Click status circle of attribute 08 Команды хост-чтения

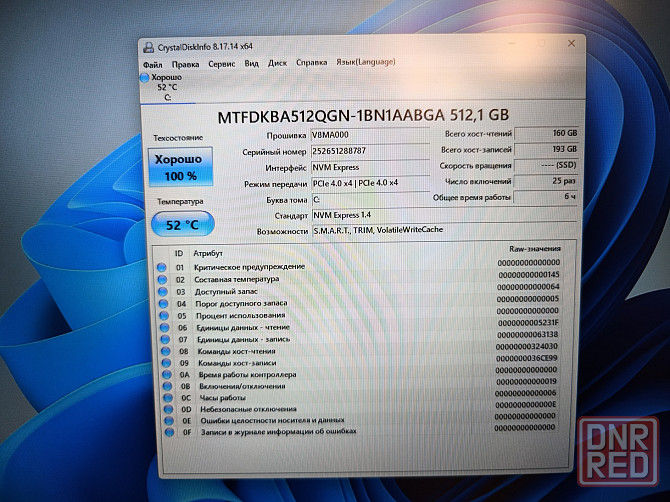163,351
